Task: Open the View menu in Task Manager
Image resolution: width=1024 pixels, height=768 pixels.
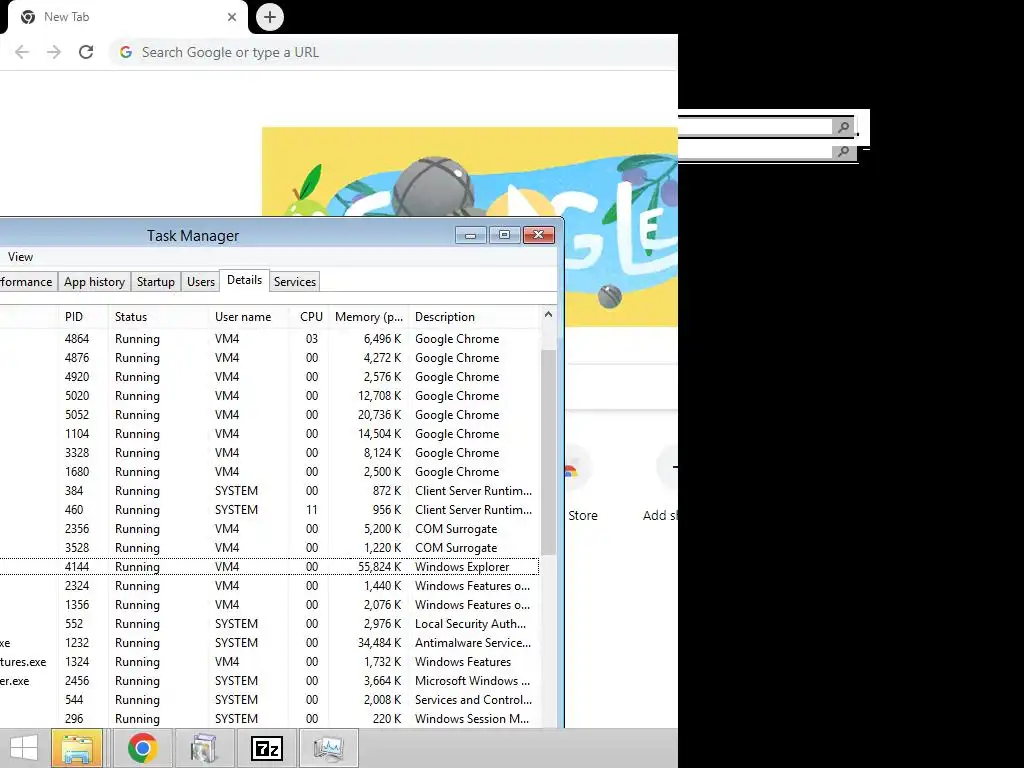Action: [x=20, y=257]
